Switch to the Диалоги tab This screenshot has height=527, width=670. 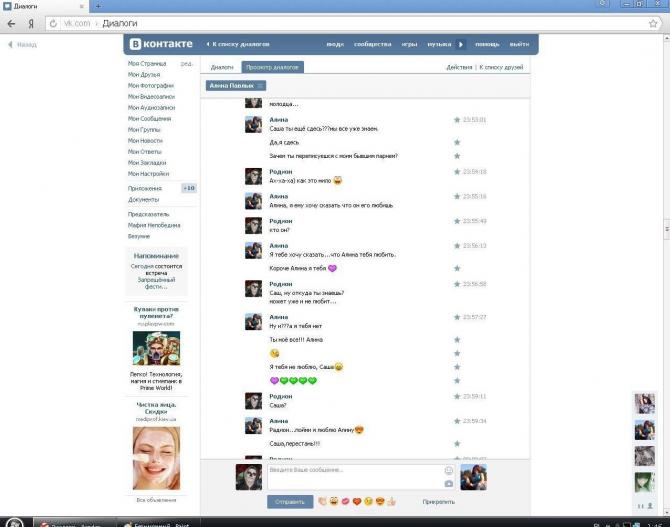(222, 67)
